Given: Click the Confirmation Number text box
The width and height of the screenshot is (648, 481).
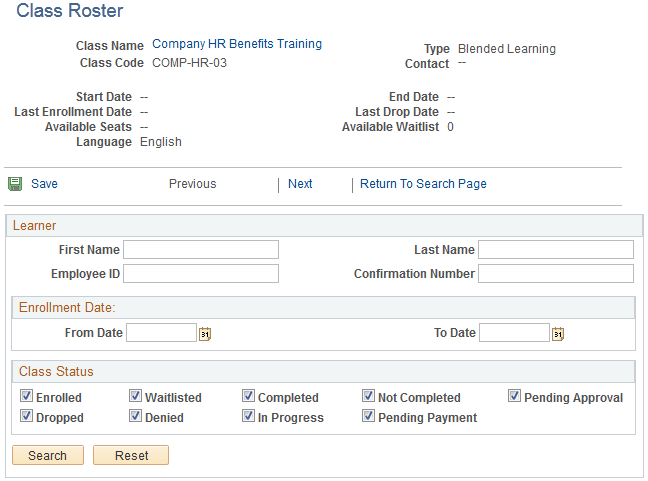Looking at the screenshot, I should (x=556, y=274).
